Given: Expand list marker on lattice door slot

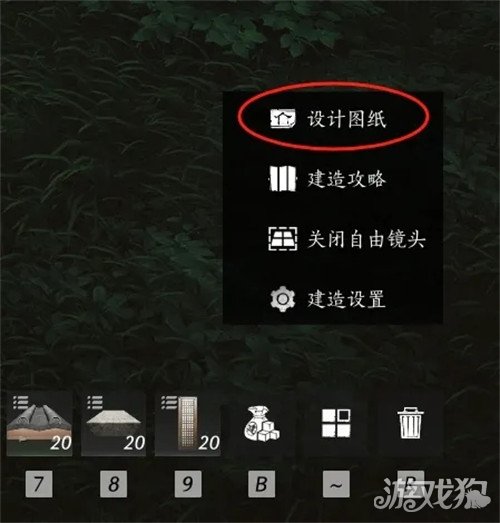Looking at the screenshot, I should 169,402.
